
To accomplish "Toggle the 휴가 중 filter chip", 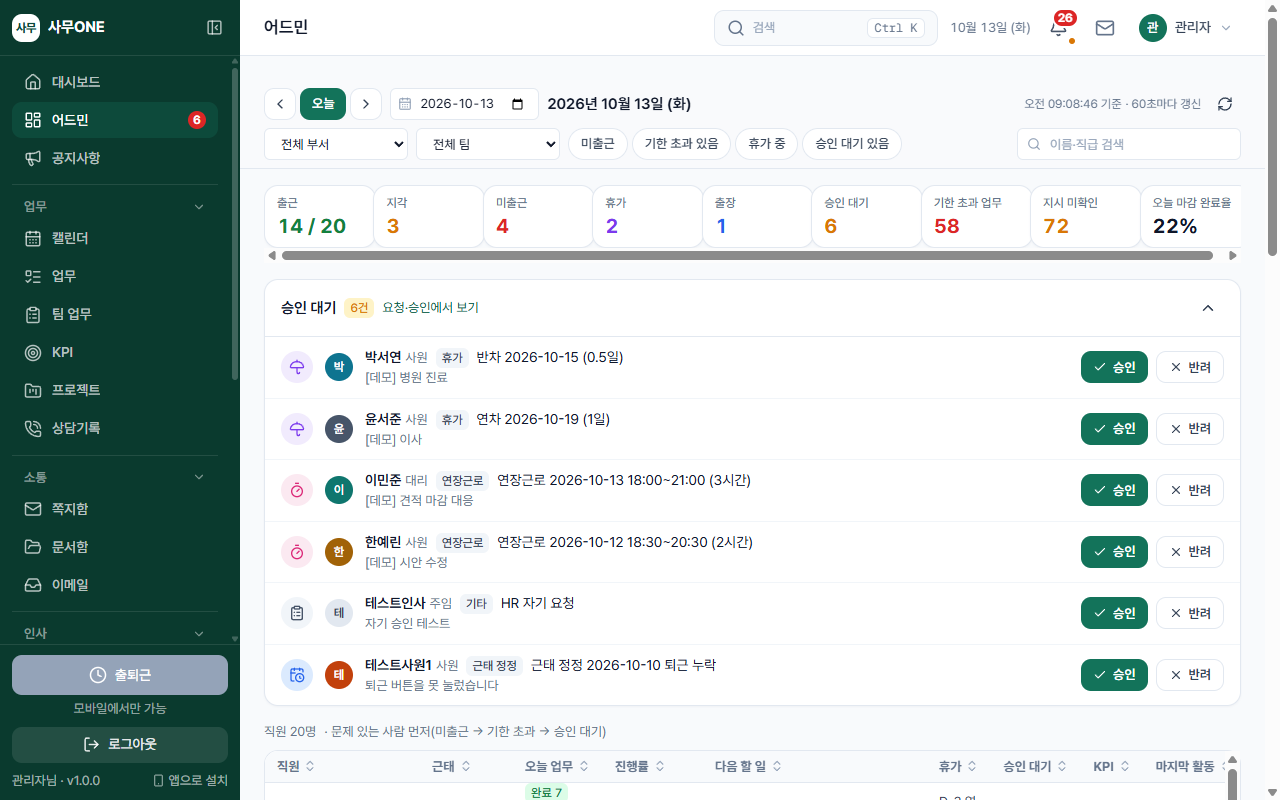I will pos(767,144).
